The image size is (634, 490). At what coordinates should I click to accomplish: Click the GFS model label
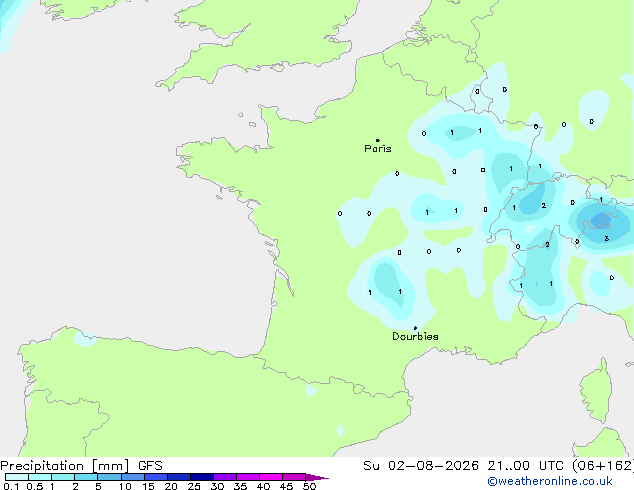coord(150,466)
